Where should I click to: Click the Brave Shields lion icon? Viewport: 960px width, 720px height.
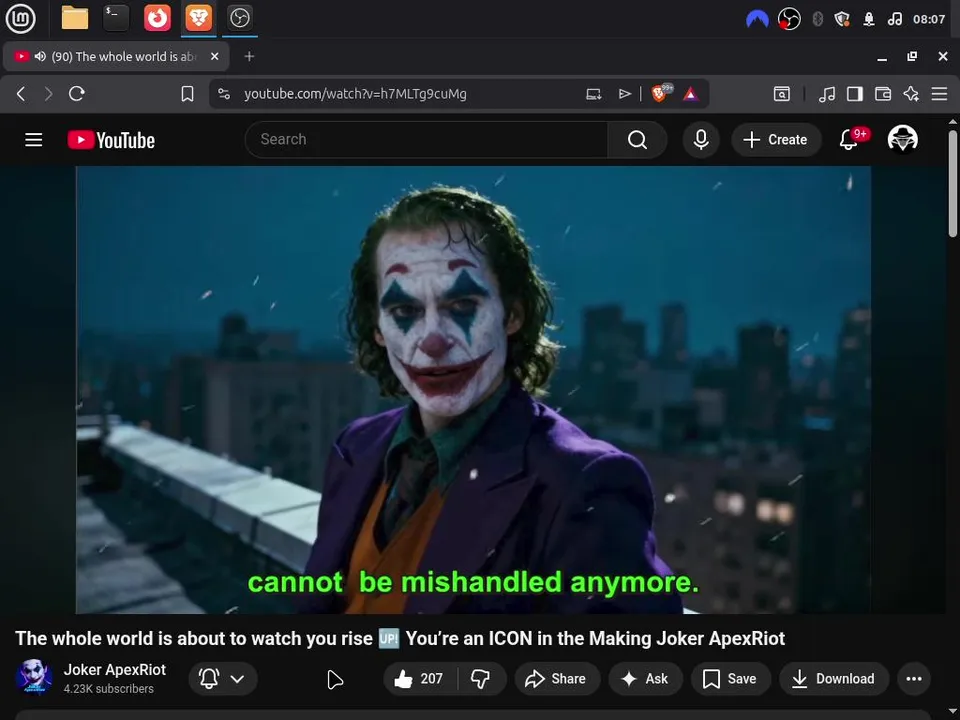coord(661,93)
